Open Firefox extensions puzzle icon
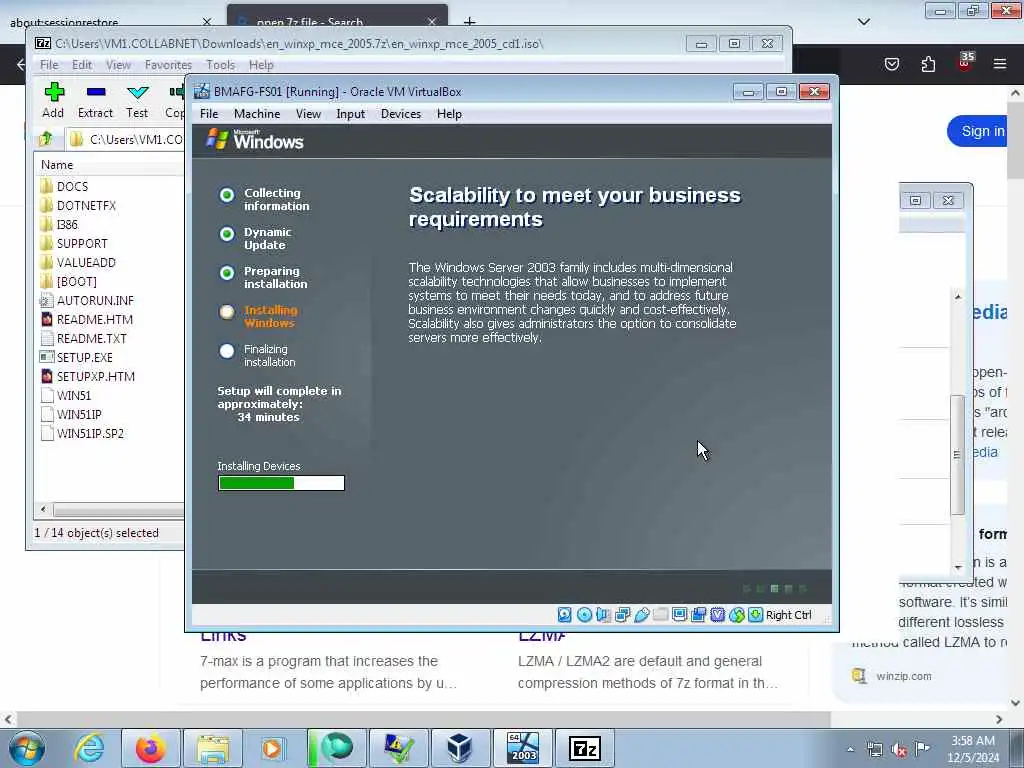Viewport: 1024px width, 768px height. pyautogui.click(x=928, y=64)
